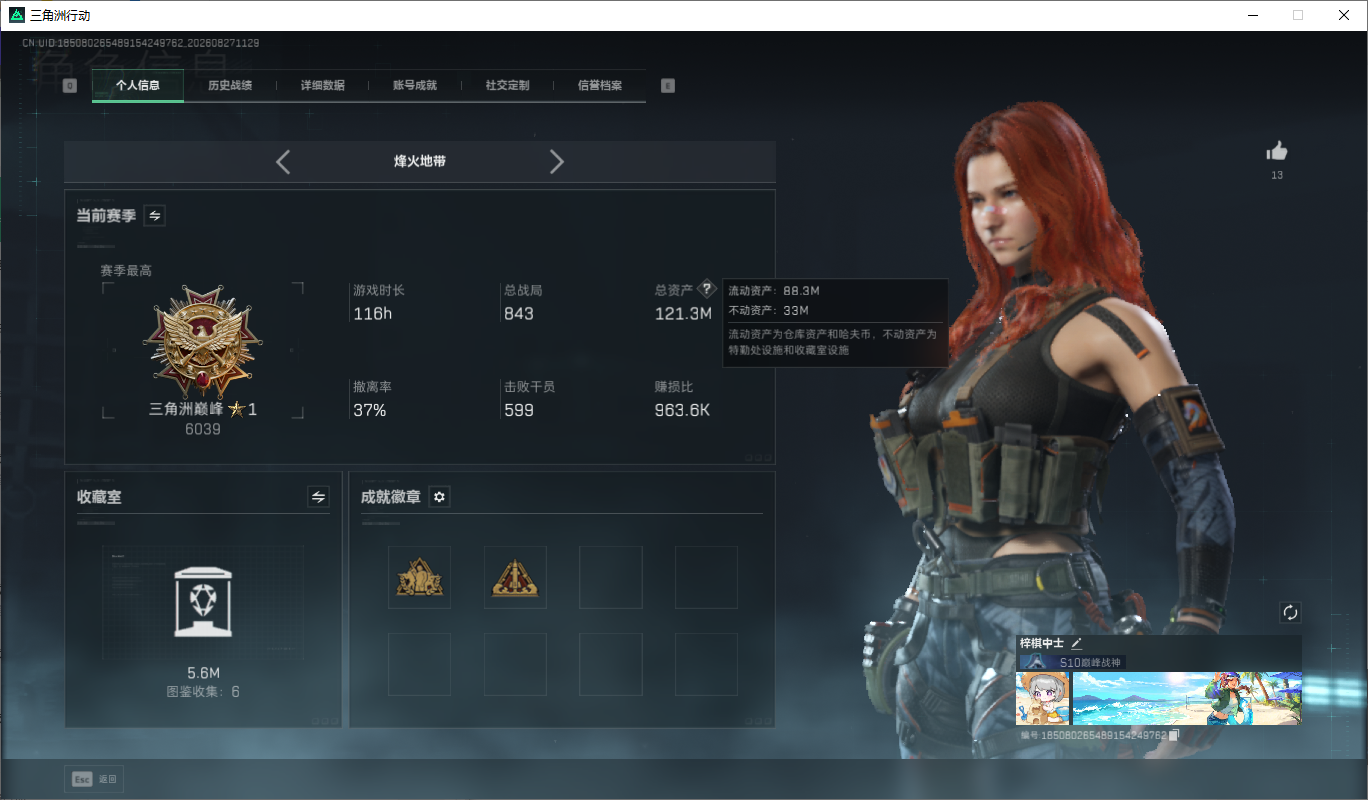Screen dimensions: 1368x800
Task: Maximize the 三角洲行动 window
Action: tap(1298, 15)
